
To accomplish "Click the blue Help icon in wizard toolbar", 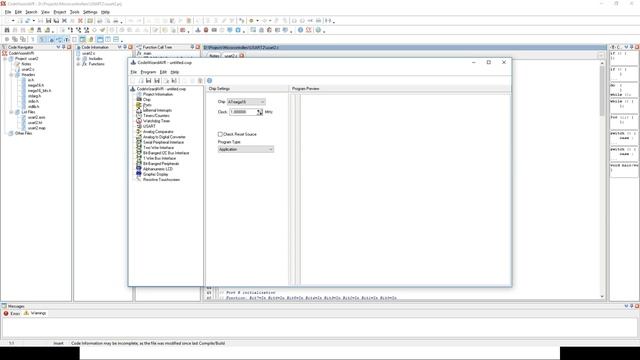I will [x=209, y=81].
